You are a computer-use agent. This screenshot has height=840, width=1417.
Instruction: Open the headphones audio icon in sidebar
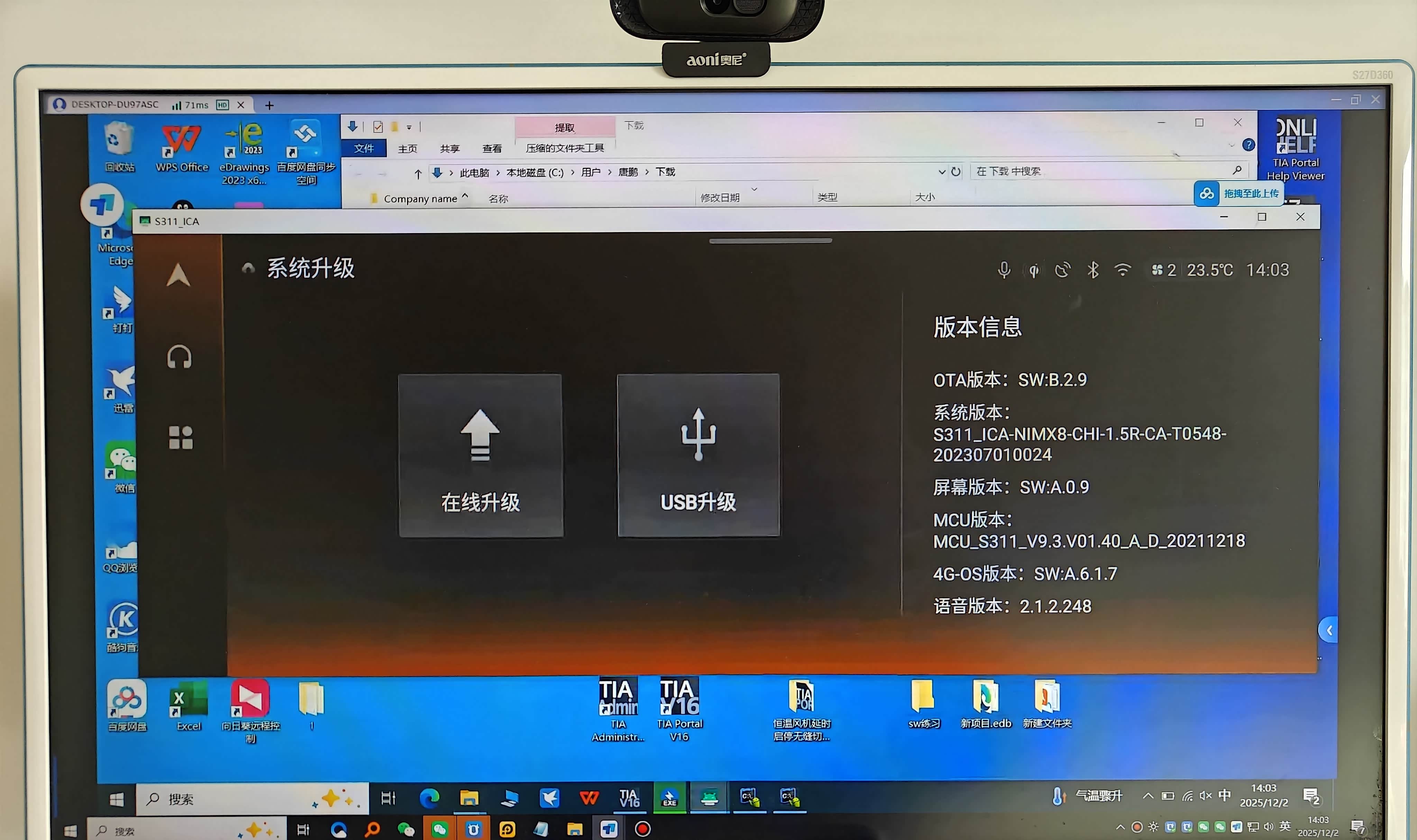tap(180, 357)
